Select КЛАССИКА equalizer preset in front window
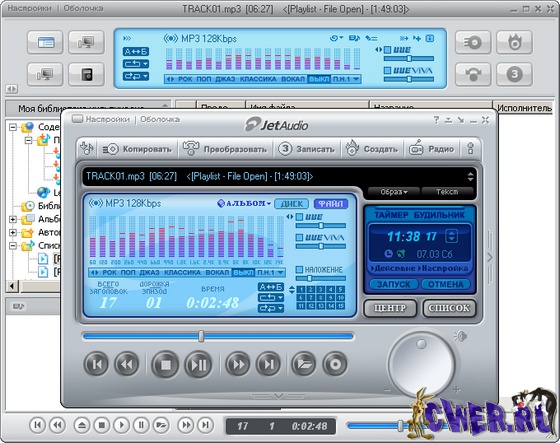The height and width of the screenshot is (443, 560). click(x=182, y=273)
